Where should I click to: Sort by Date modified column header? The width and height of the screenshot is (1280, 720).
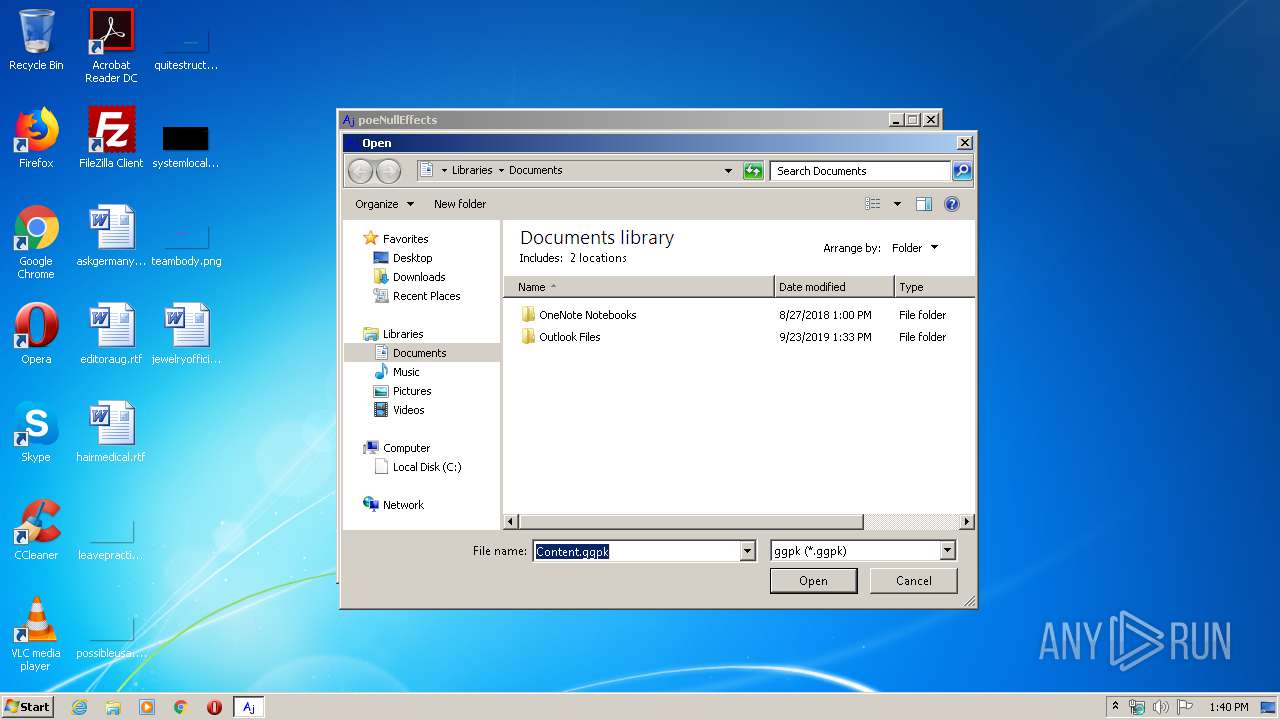coord(834,287)
